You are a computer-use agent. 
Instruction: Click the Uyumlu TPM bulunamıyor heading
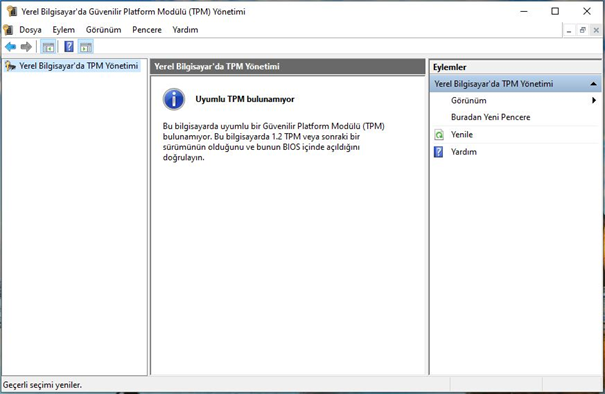click(x=245, y=99)
